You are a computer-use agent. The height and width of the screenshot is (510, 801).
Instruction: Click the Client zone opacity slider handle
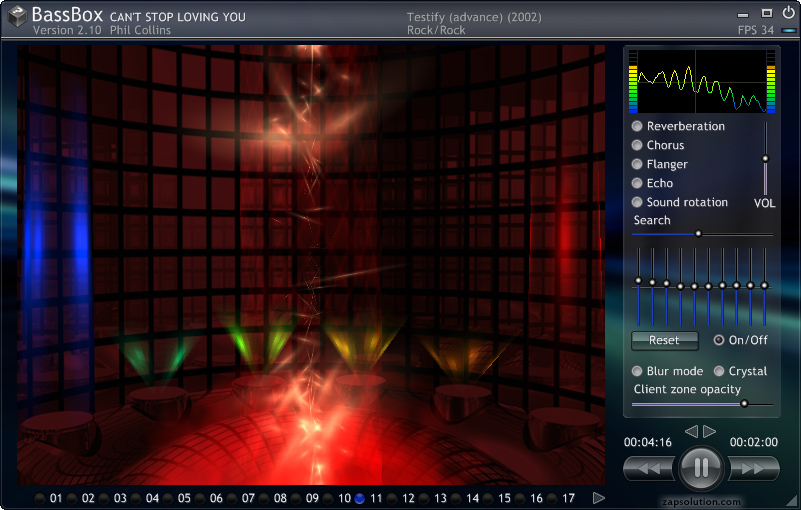pos(744,404)
